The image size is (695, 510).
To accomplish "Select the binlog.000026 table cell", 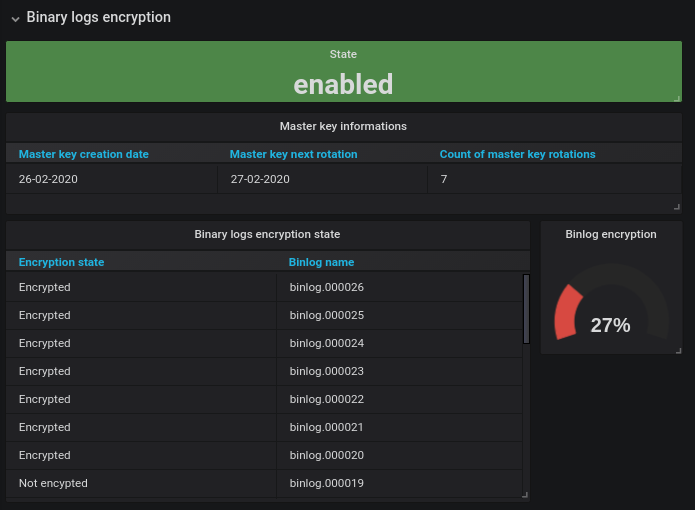I will click(x=326, y=287).
